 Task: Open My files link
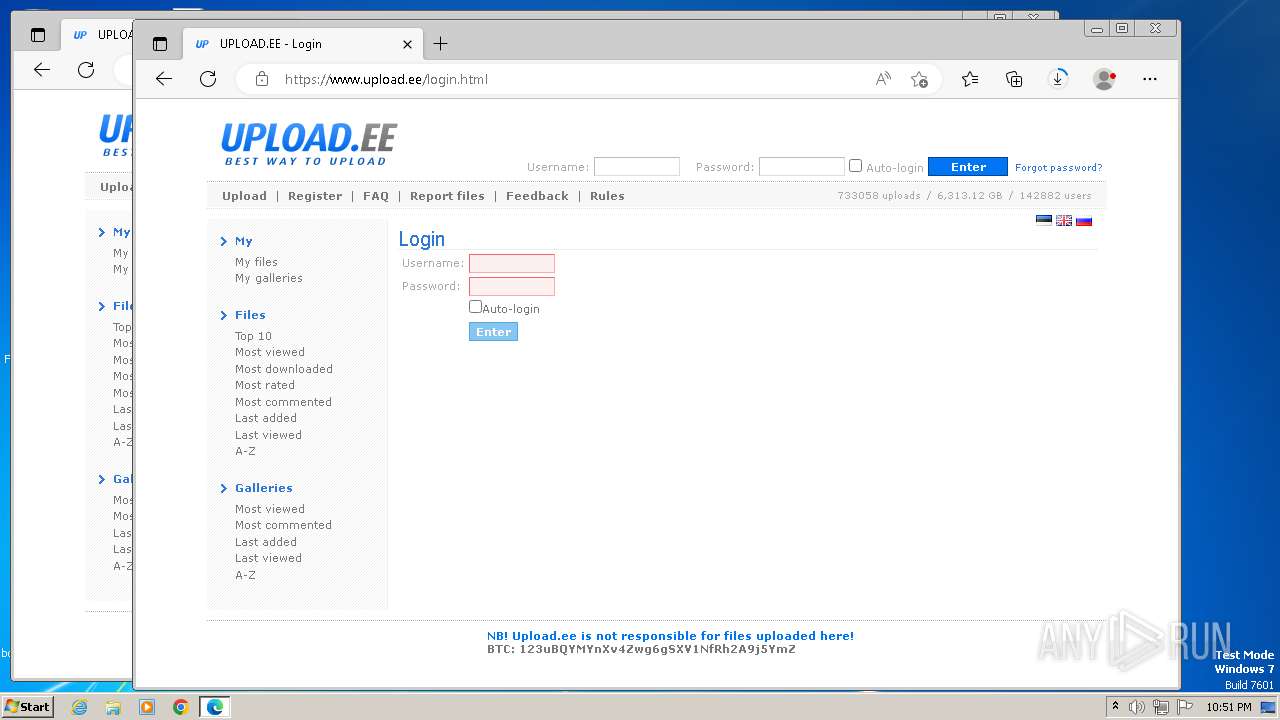[x=256, y=262]
